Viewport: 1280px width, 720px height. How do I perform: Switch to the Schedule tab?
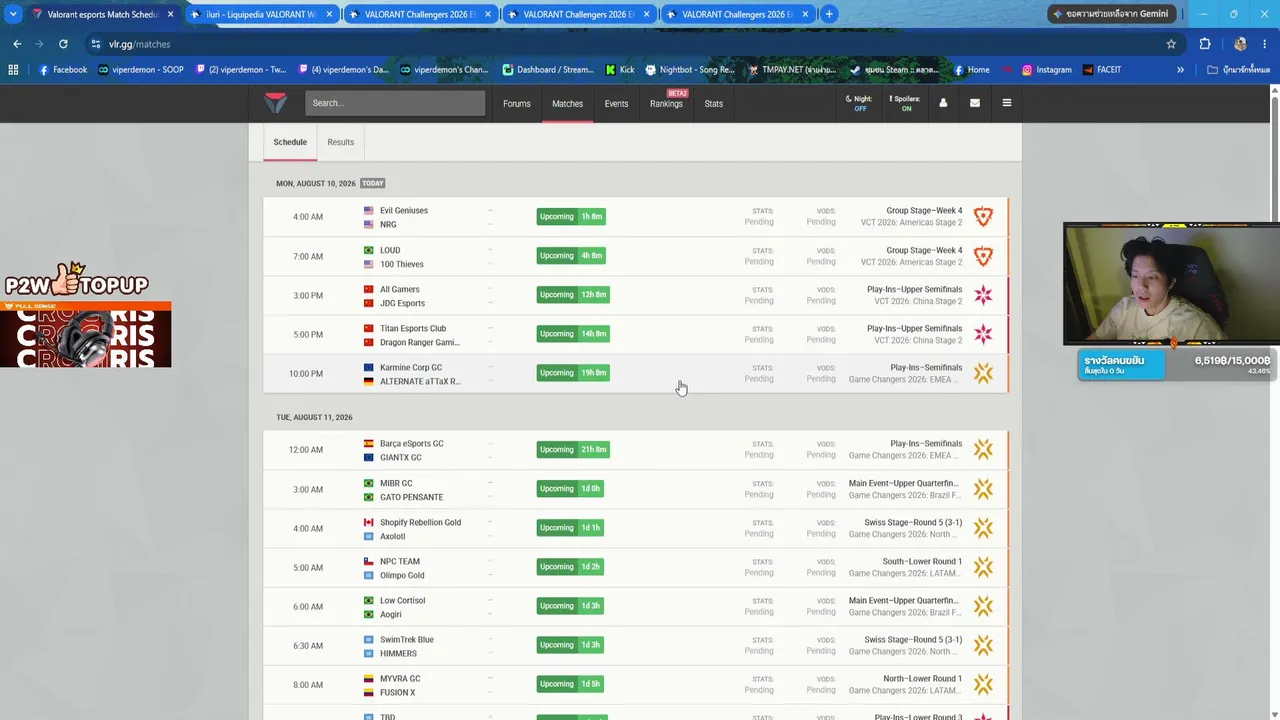pos(290,142)
